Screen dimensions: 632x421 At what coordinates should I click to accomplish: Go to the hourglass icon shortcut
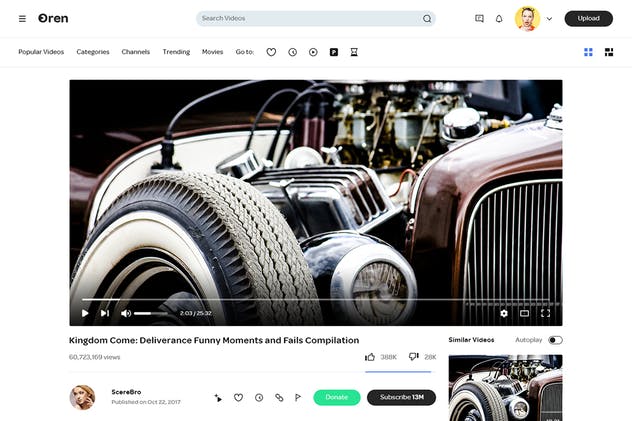pos(354,52)
